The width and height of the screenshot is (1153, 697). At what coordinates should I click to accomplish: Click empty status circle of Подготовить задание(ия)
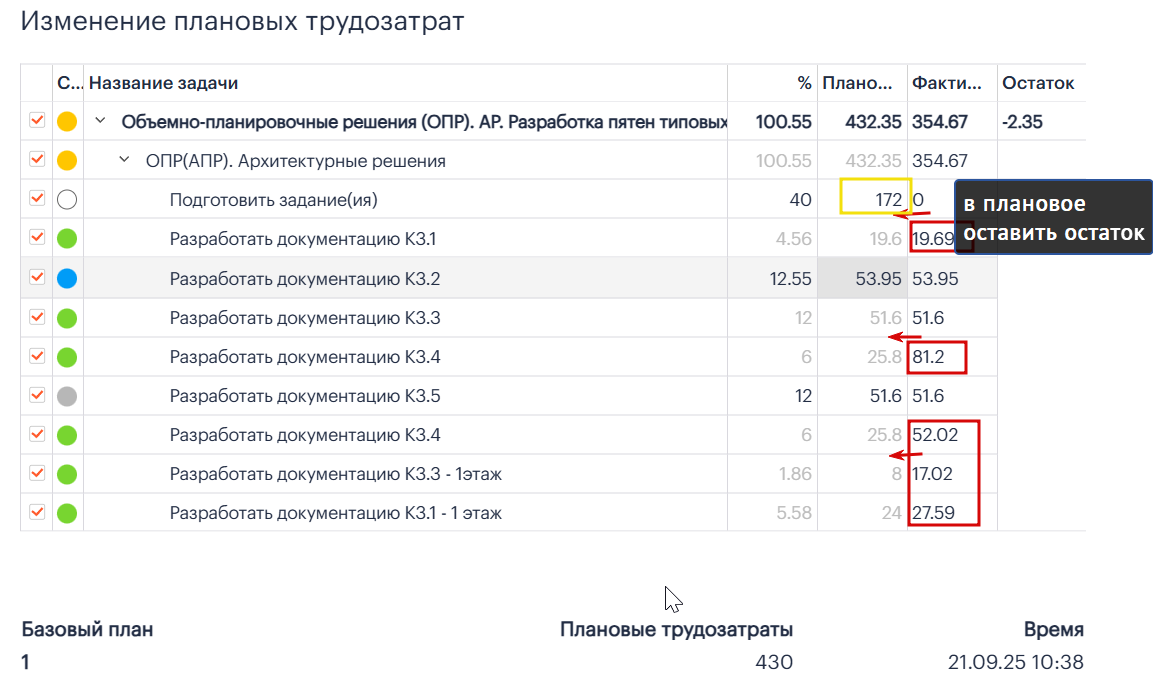pos(67,199)
